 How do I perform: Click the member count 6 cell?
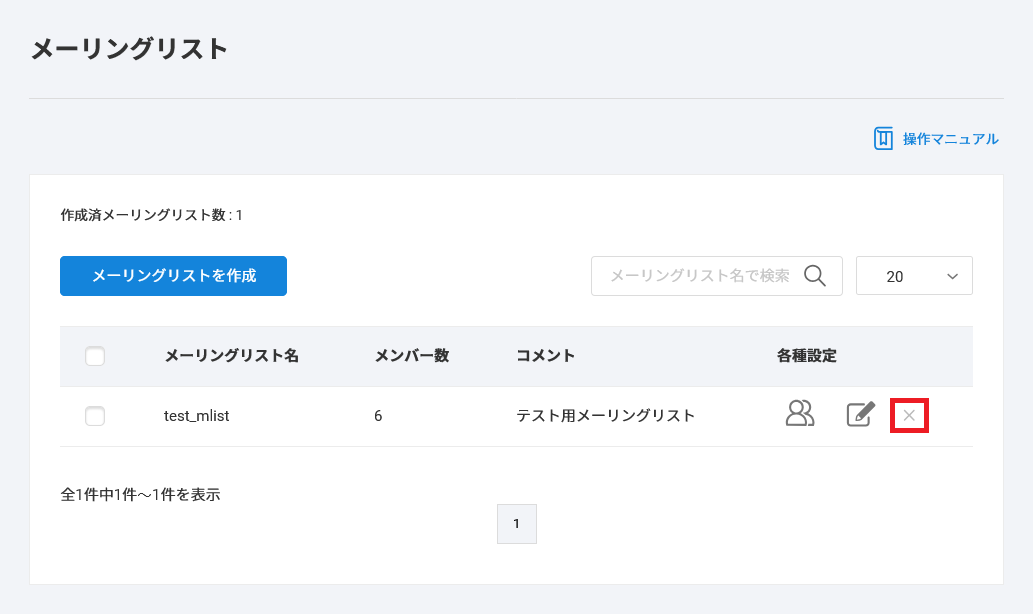coord(378,416)
